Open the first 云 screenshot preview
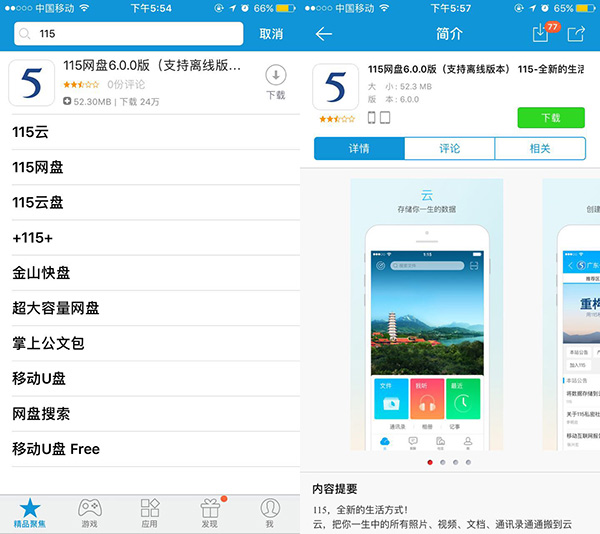Viewport: 600px width, 534px height. 427,314
